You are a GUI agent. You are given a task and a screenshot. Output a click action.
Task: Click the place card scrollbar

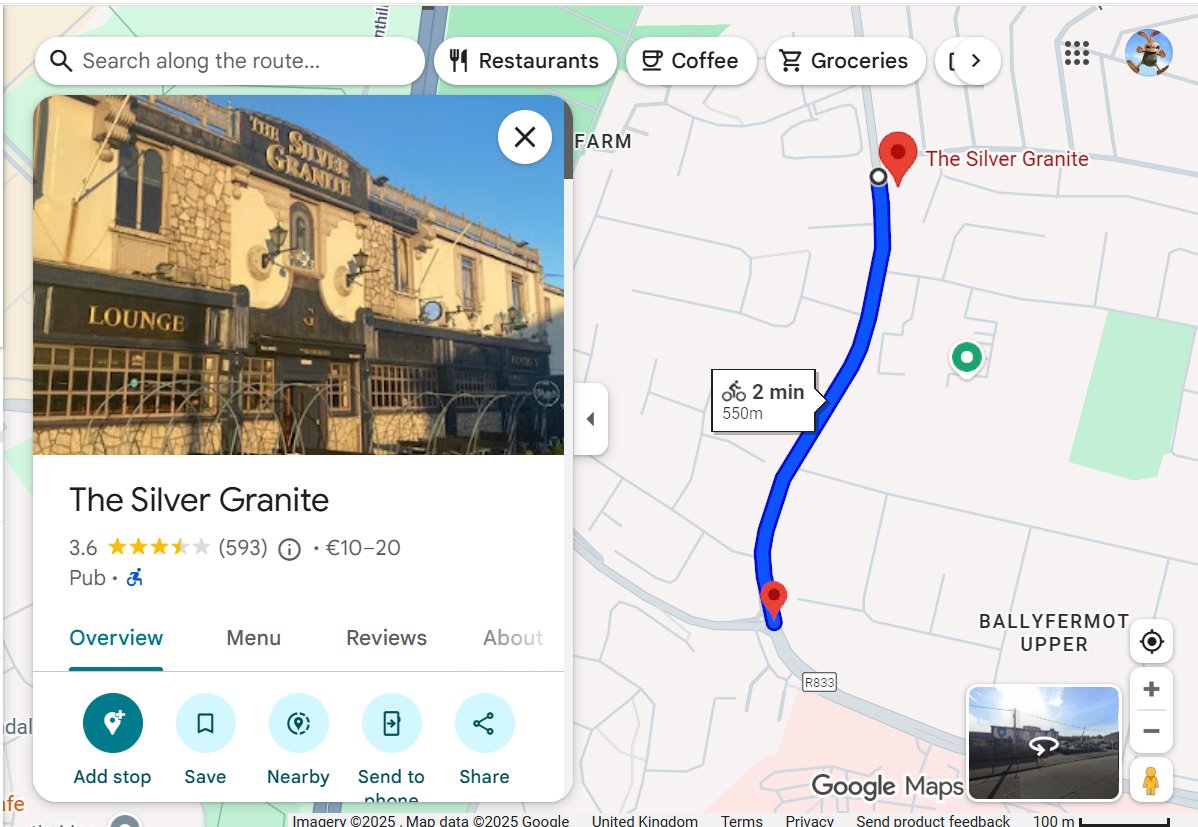568,141
